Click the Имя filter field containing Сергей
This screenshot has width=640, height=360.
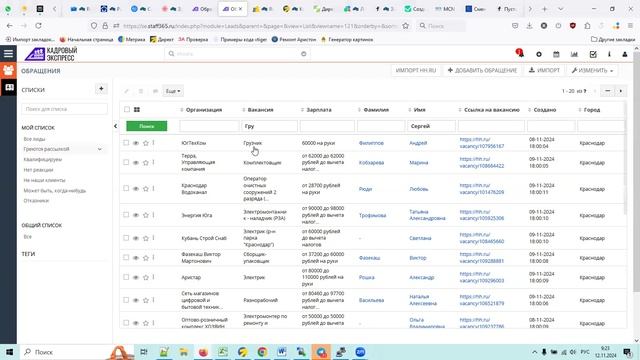pos(431,126)
